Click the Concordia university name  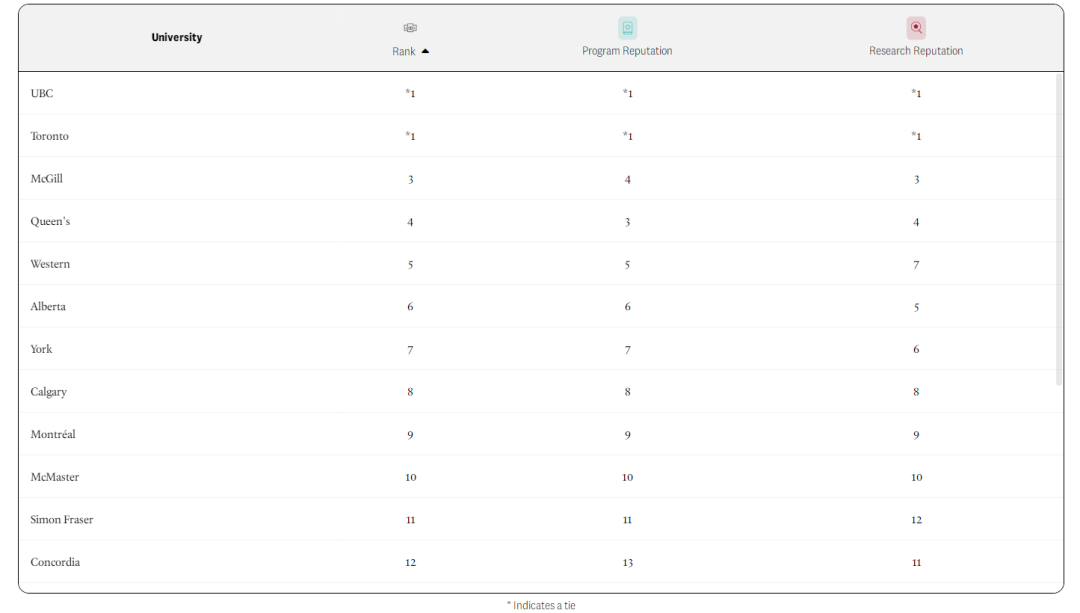coord(55,562)
